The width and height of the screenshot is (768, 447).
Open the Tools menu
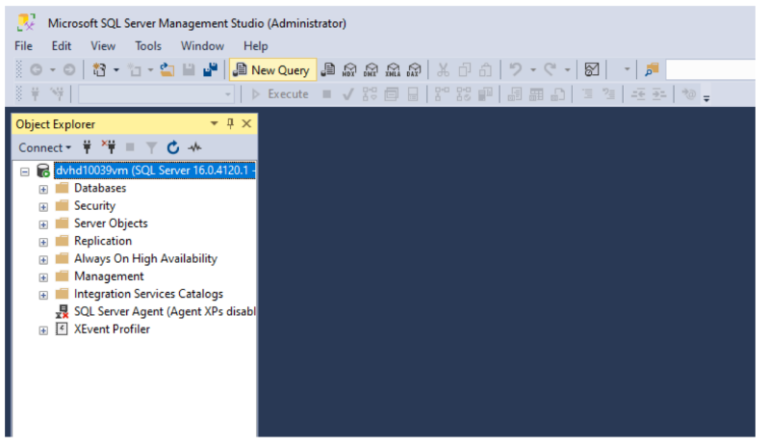point(148,46)
